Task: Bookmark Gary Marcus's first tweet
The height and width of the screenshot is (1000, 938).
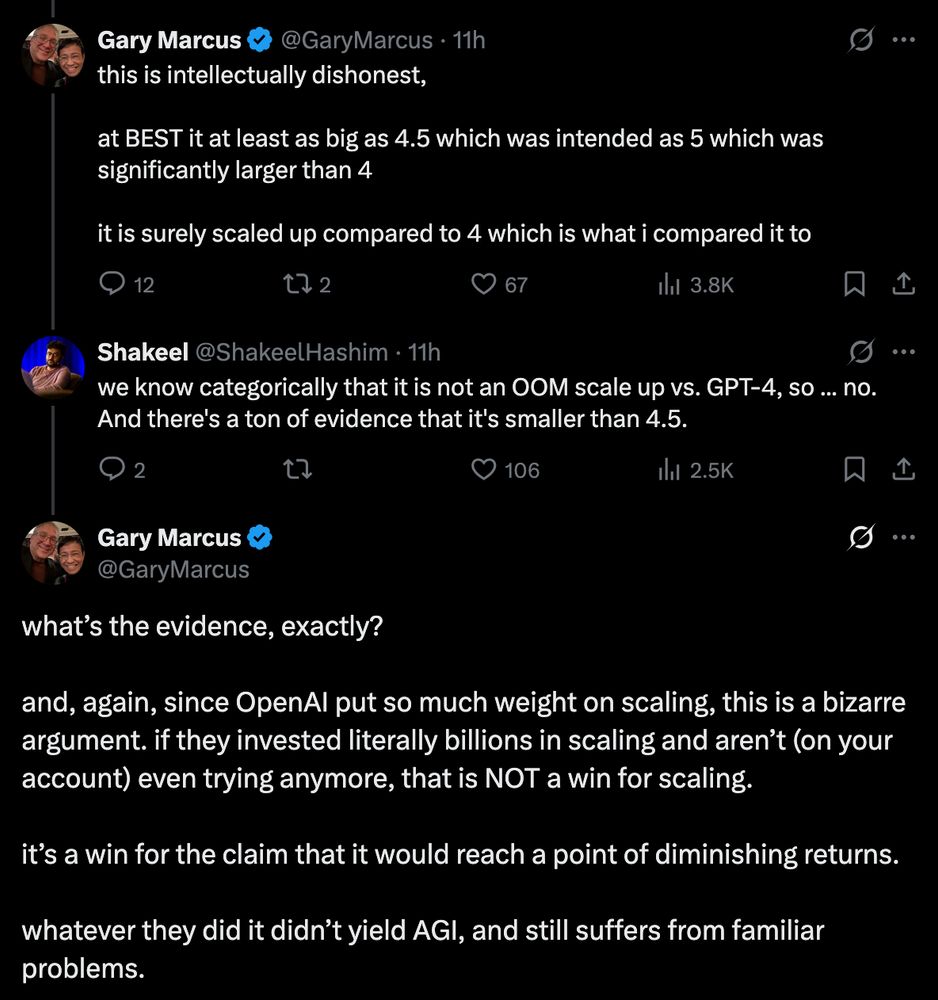Action: point(854,284)
